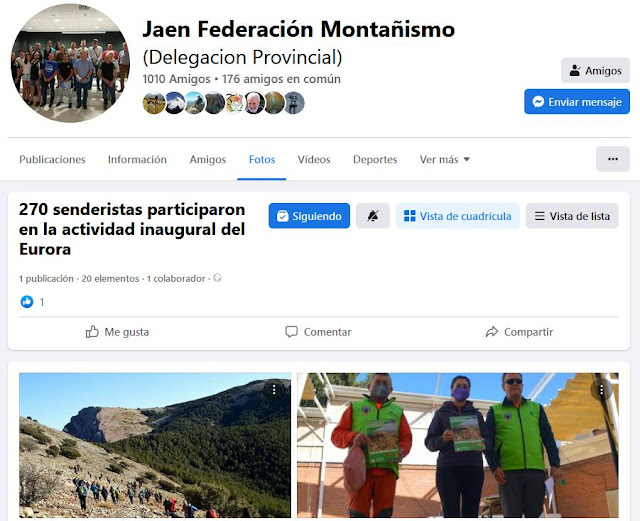The height and width of the screenshot is (521, 640).
Task: Click the notification bell mute icon
Action: (x=373, y=216)
